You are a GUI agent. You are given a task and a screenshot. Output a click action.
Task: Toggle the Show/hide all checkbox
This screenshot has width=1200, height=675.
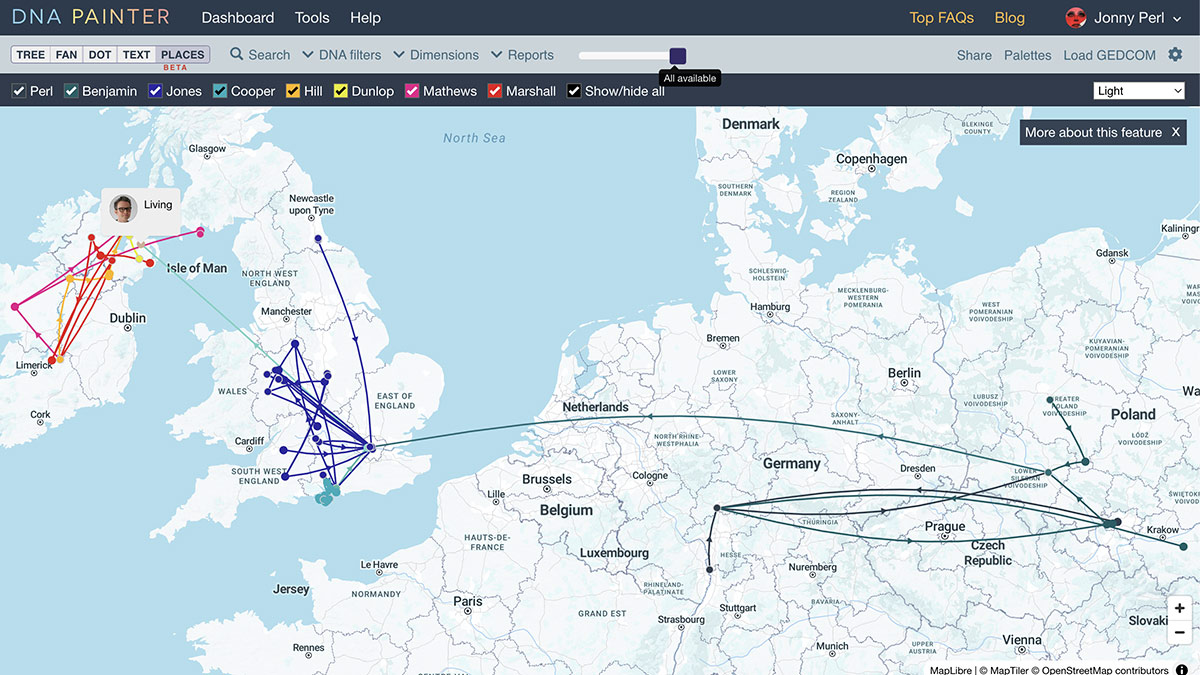click(x=574, y=91)
